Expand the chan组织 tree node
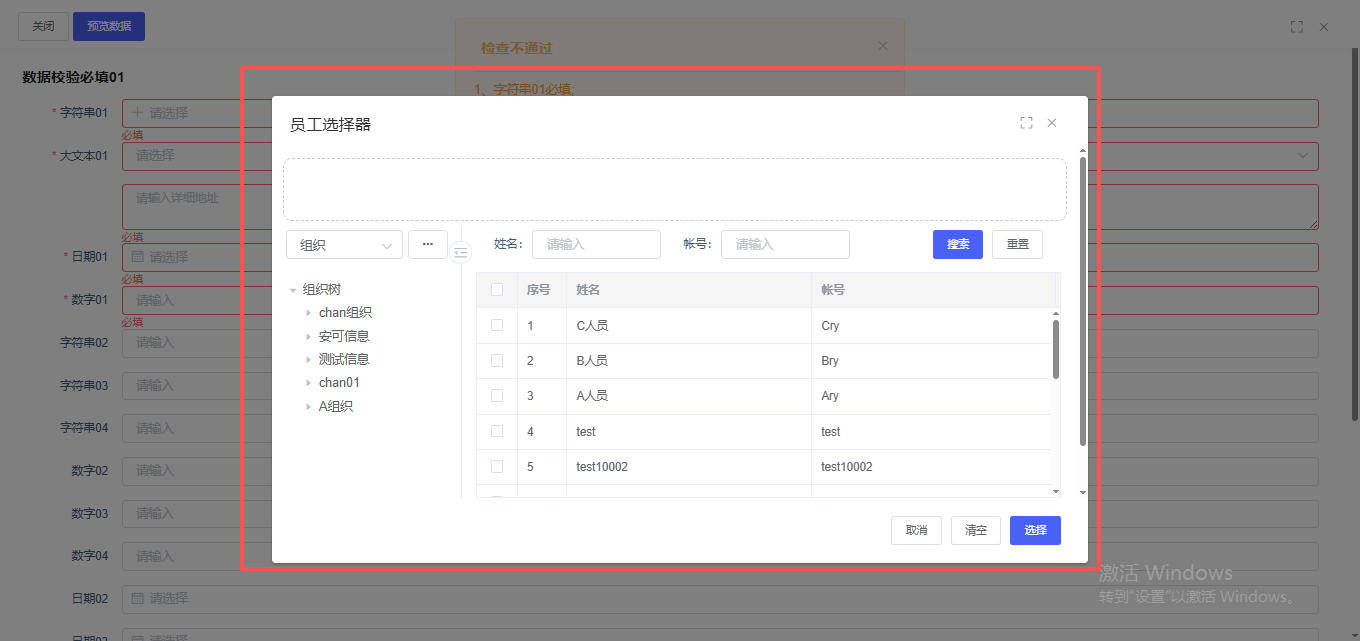 coord(309,313)
